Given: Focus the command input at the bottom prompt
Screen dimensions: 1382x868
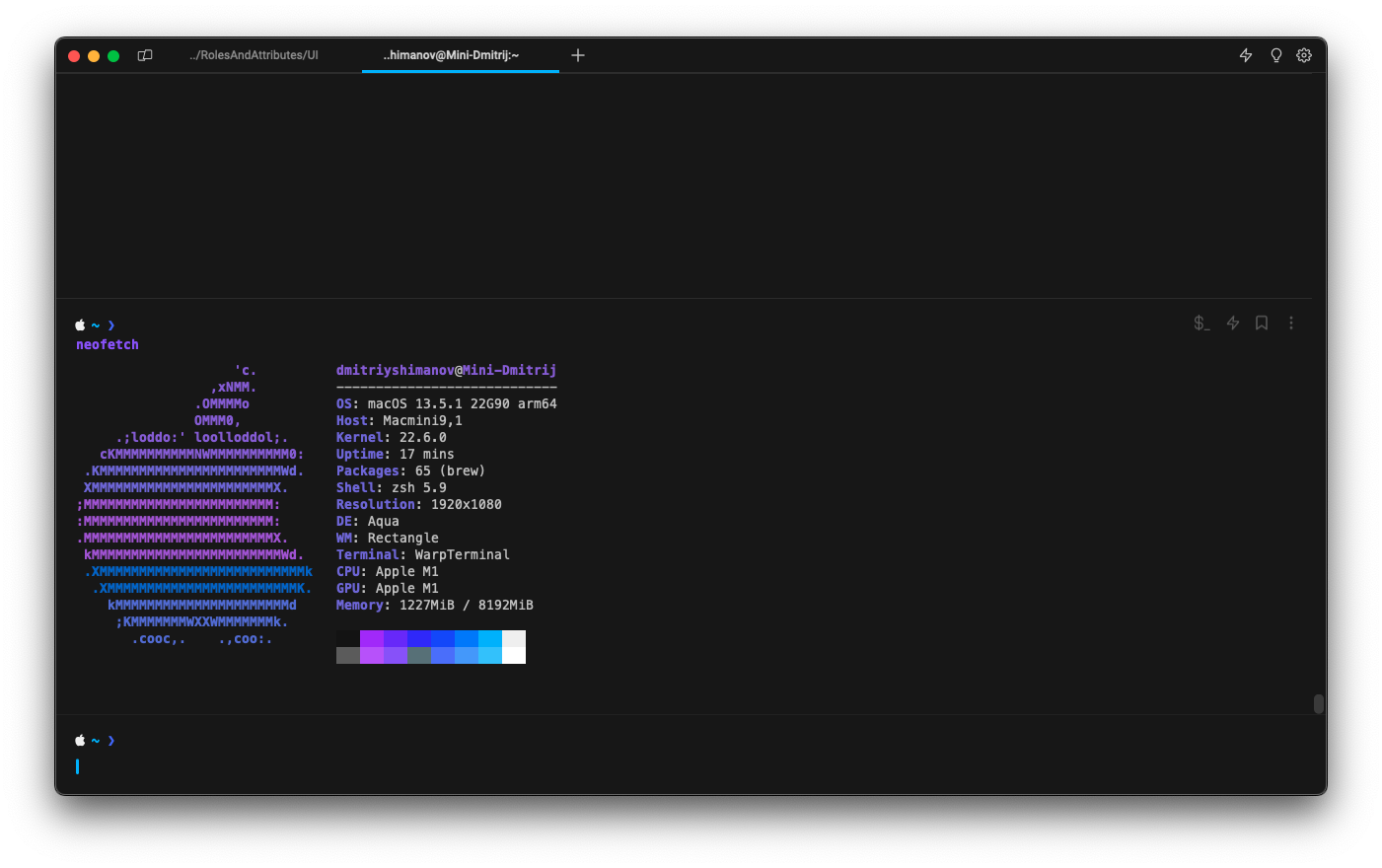Looking at the screenshot, I should pyautogui.click(x=691, y=766).
